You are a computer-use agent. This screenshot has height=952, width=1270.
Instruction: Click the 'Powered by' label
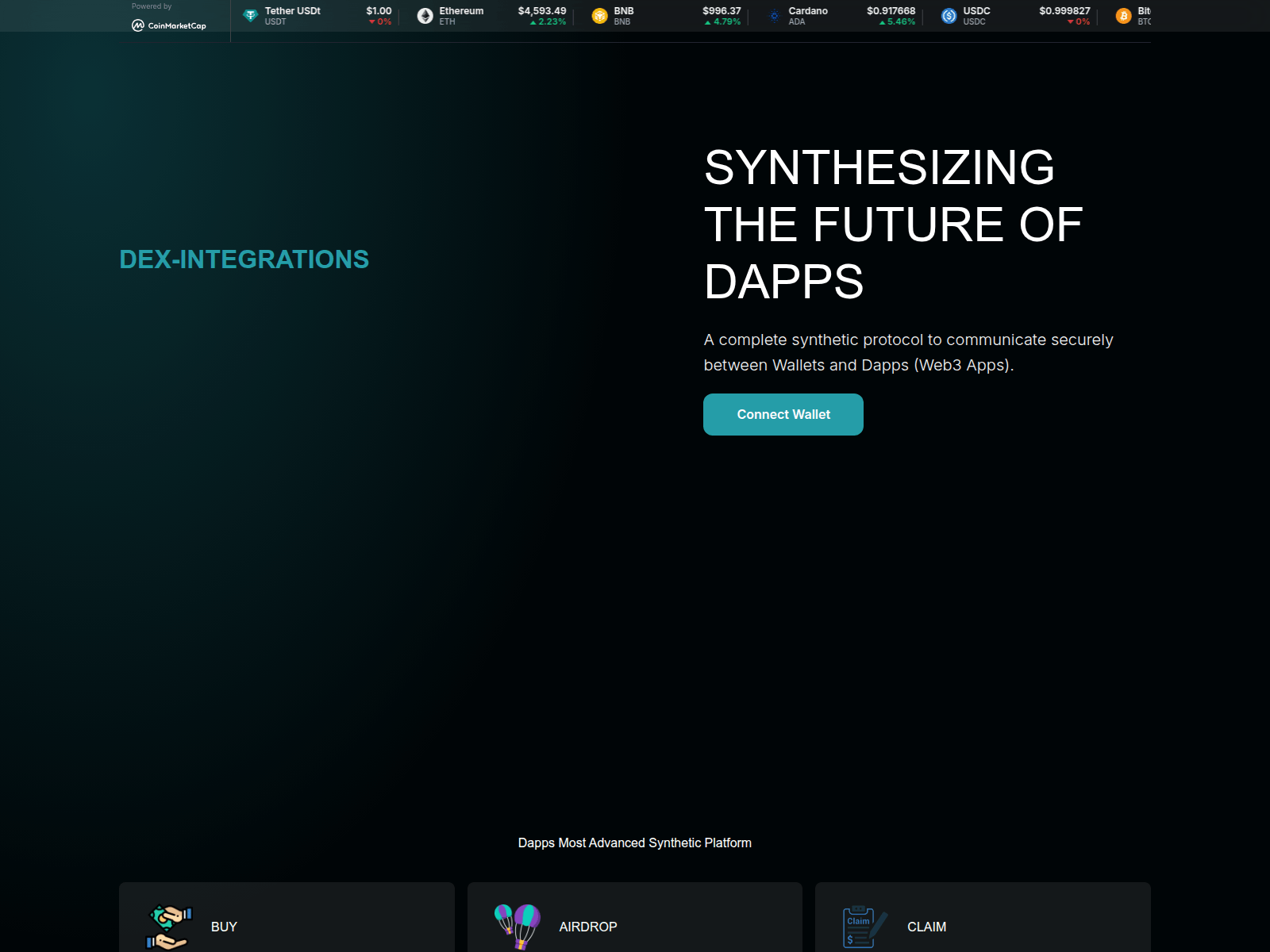[152, 6]
